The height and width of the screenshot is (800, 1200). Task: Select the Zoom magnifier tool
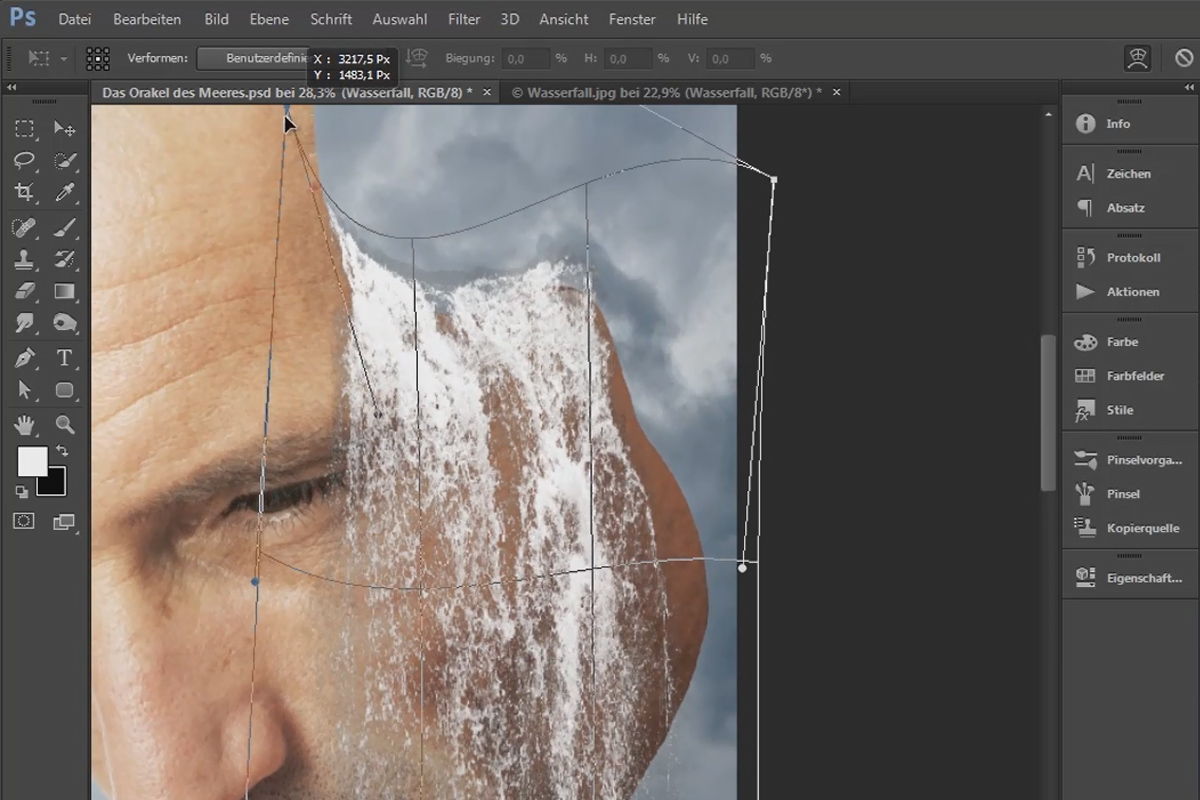pyautogui.click(x=65, y=424)
